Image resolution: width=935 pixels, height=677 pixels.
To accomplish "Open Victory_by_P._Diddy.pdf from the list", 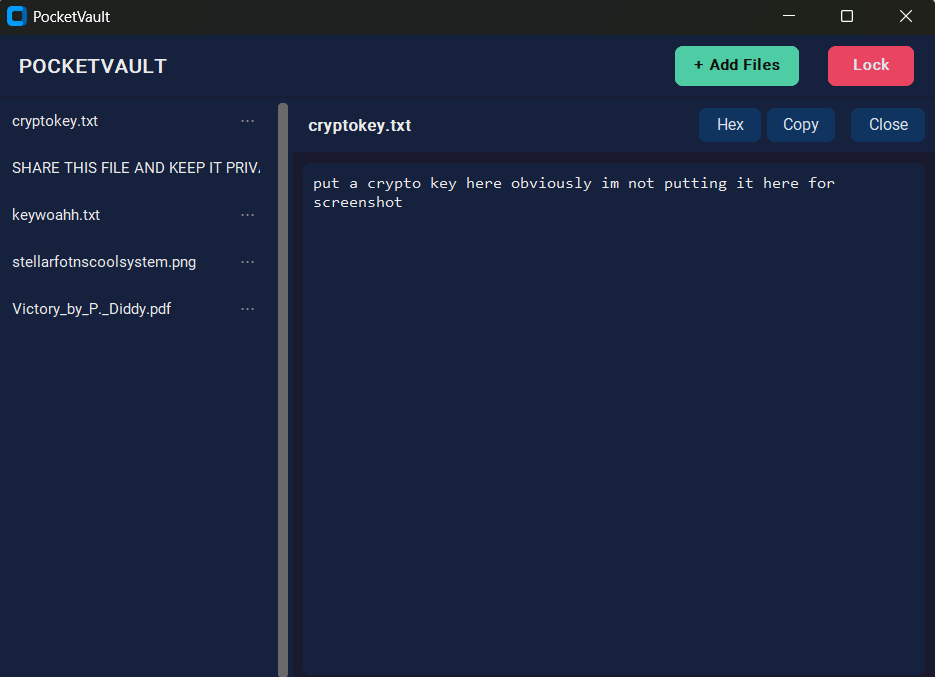I will pyautogui.click(x=92, y=309).
